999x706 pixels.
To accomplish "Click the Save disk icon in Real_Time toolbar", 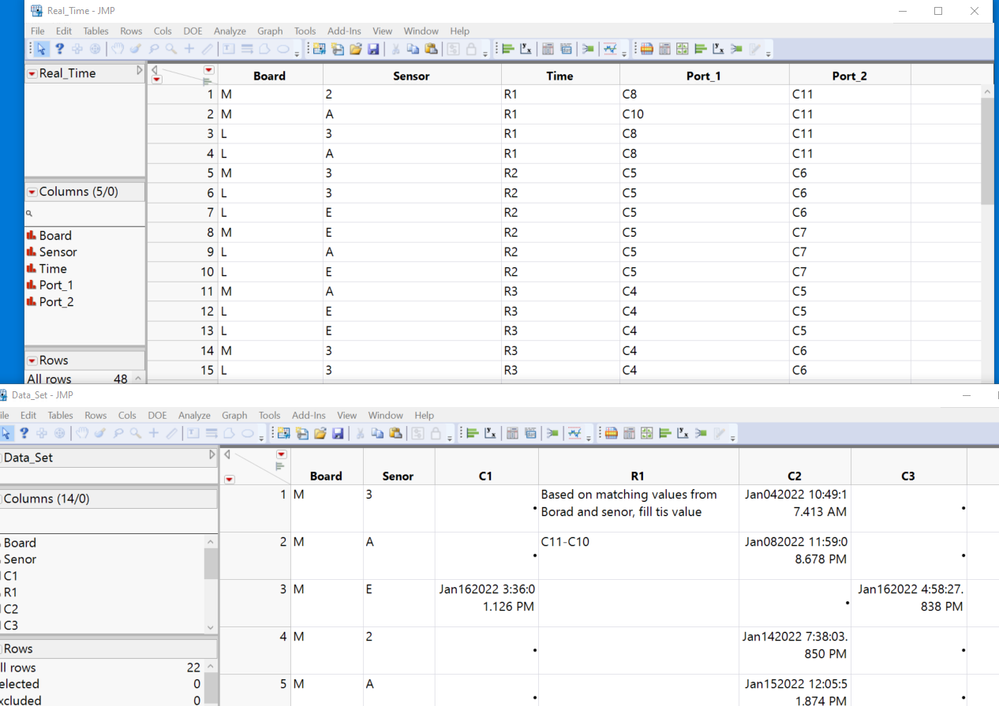I will coord(373,49).
